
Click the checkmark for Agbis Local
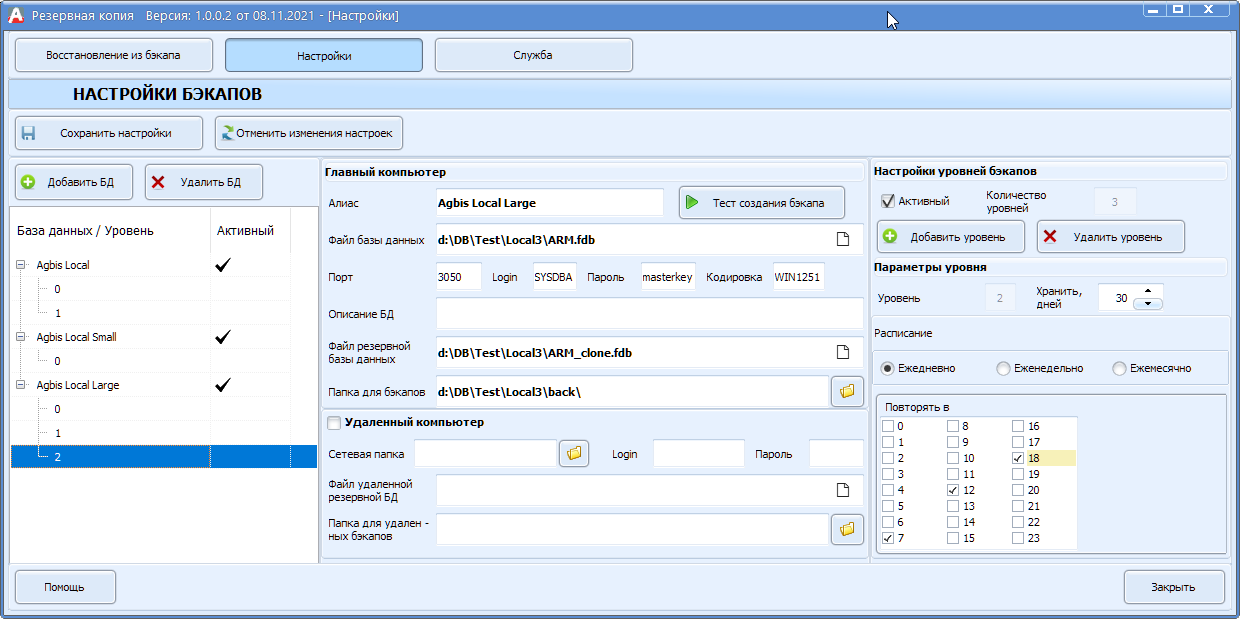click(223, 265)
